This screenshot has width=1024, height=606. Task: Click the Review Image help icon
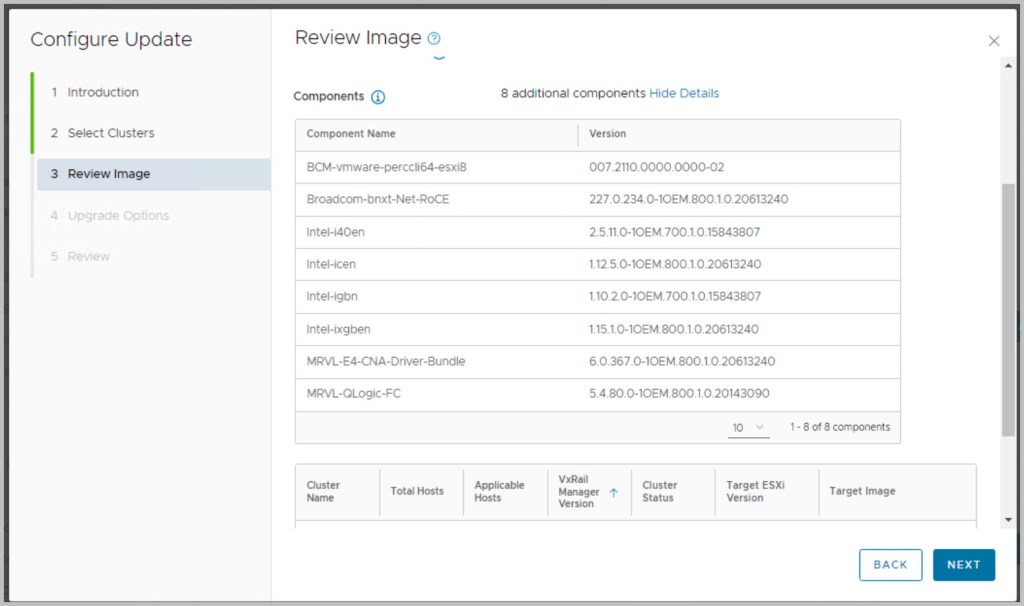(x=434, y=39)
